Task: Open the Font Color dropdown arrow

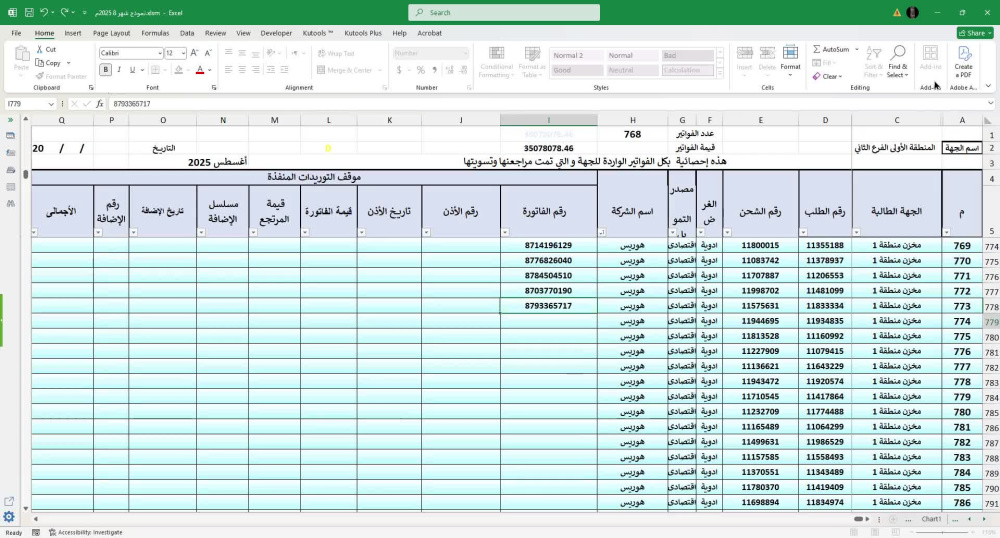Action: click(x=209, y=70)
